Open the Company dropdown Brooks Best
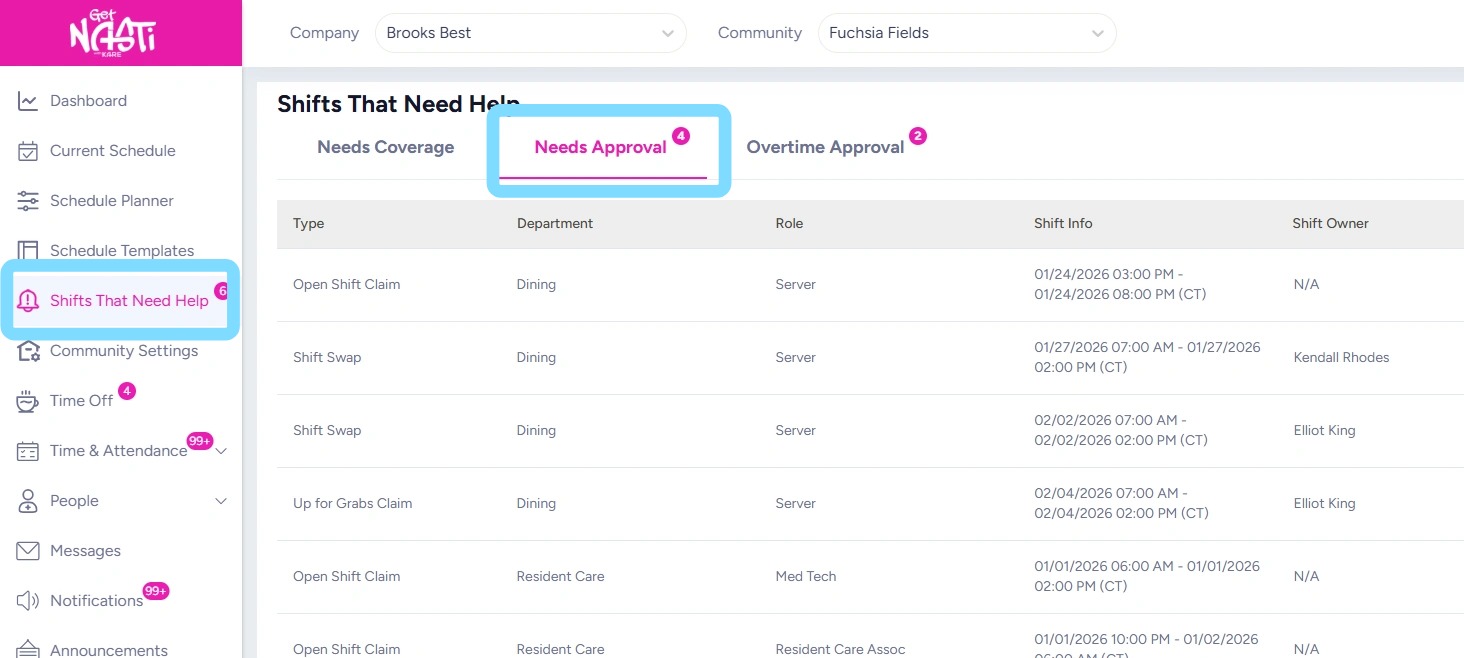 coord(530,33)
